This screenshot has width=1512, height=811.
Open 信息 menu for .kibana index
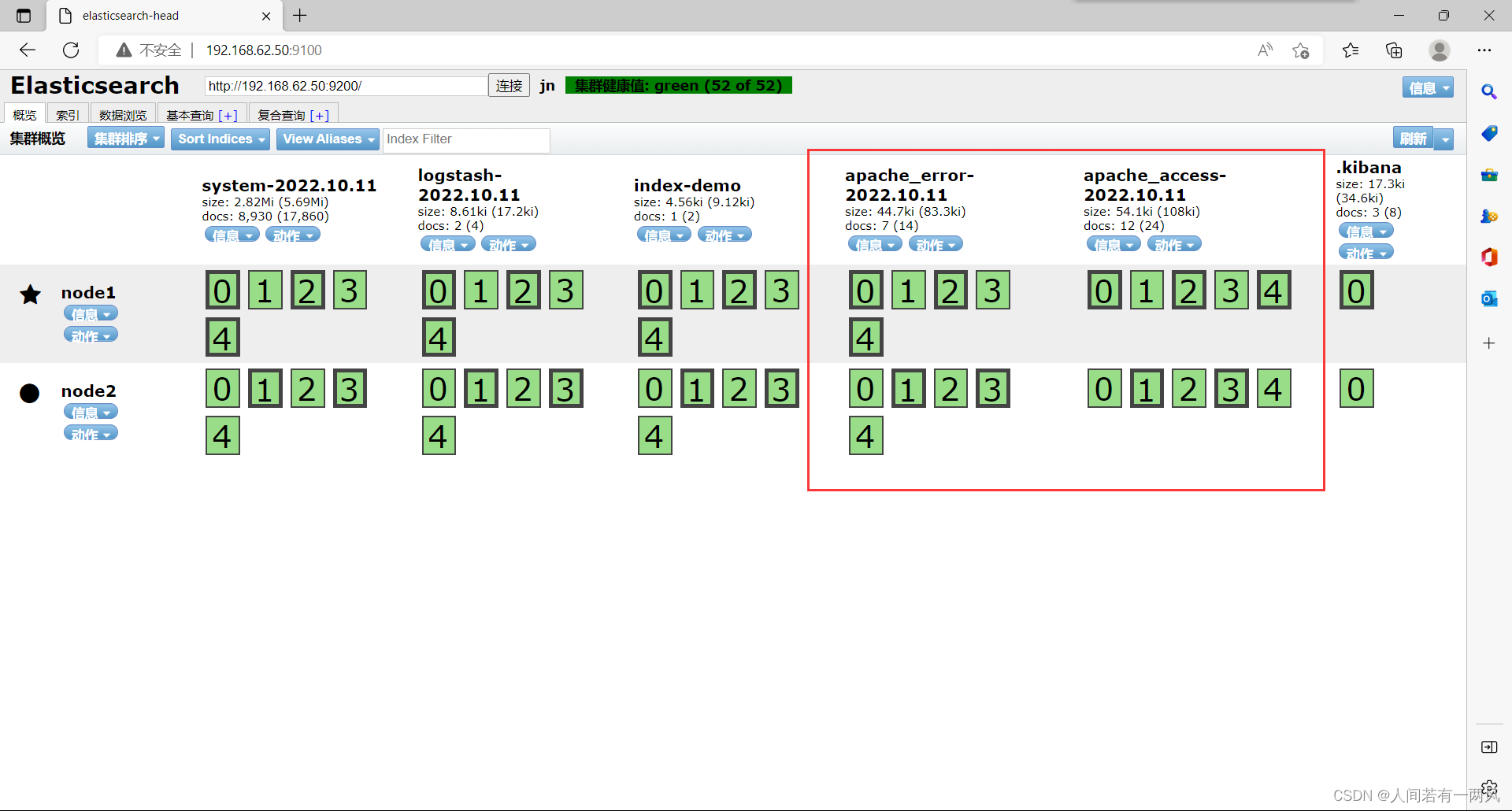click(1366, 231)
